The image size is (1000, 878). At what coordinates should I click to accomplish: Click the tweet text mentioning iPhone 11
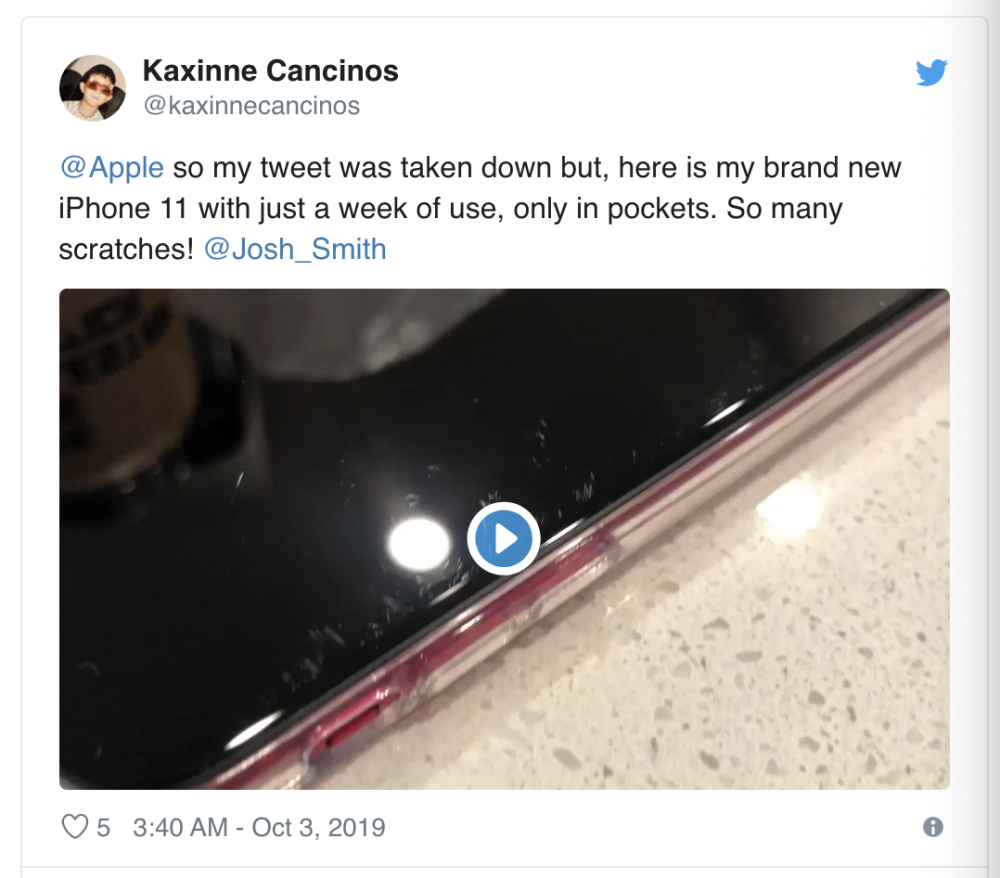480,209
